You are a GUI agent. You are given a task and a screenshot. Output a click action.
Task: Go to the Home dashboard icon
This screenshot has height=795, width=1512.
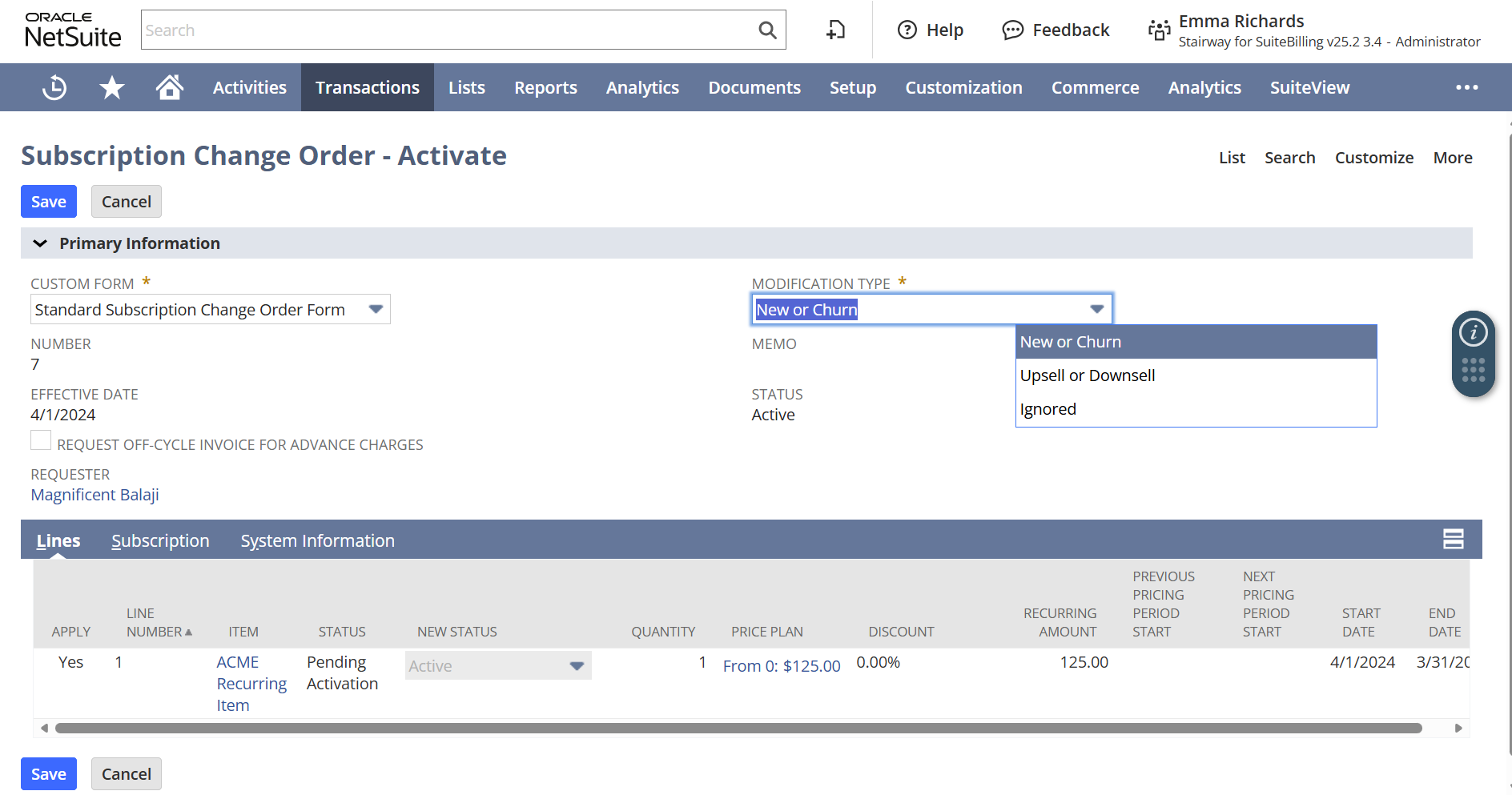169,87
